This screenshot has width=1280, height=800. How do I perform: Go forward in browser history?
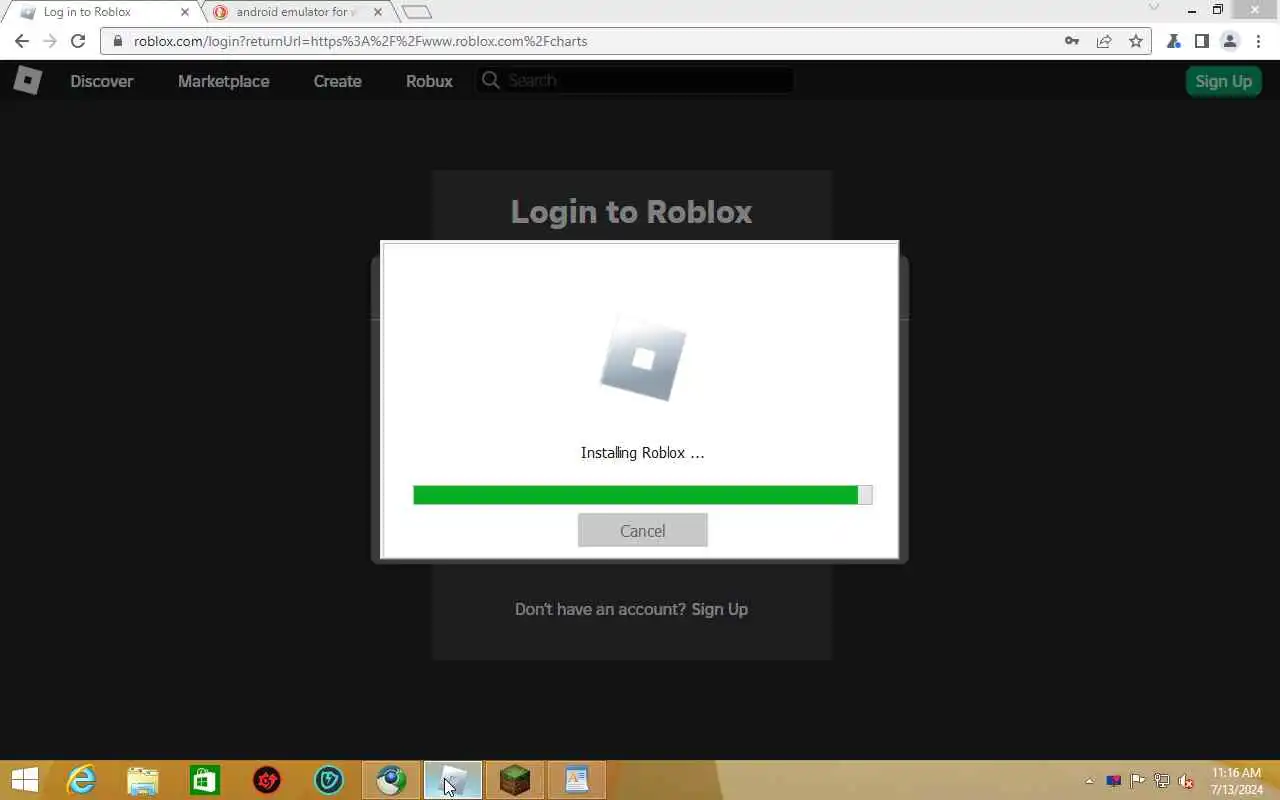tap(50, 41)
